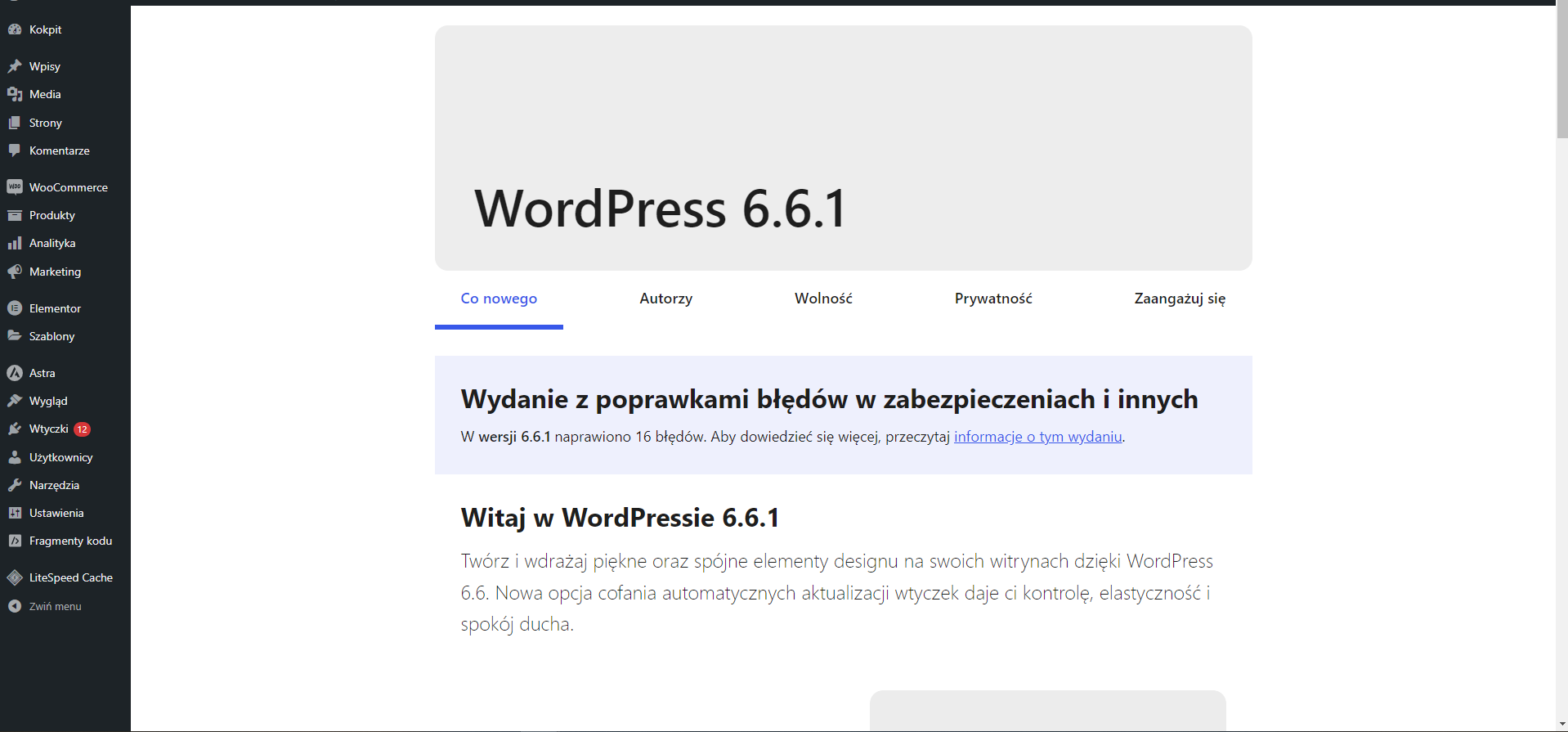Go to the Media menu label
The height and width of the screenshot is (732, 1568).
[x=45, y=94]
